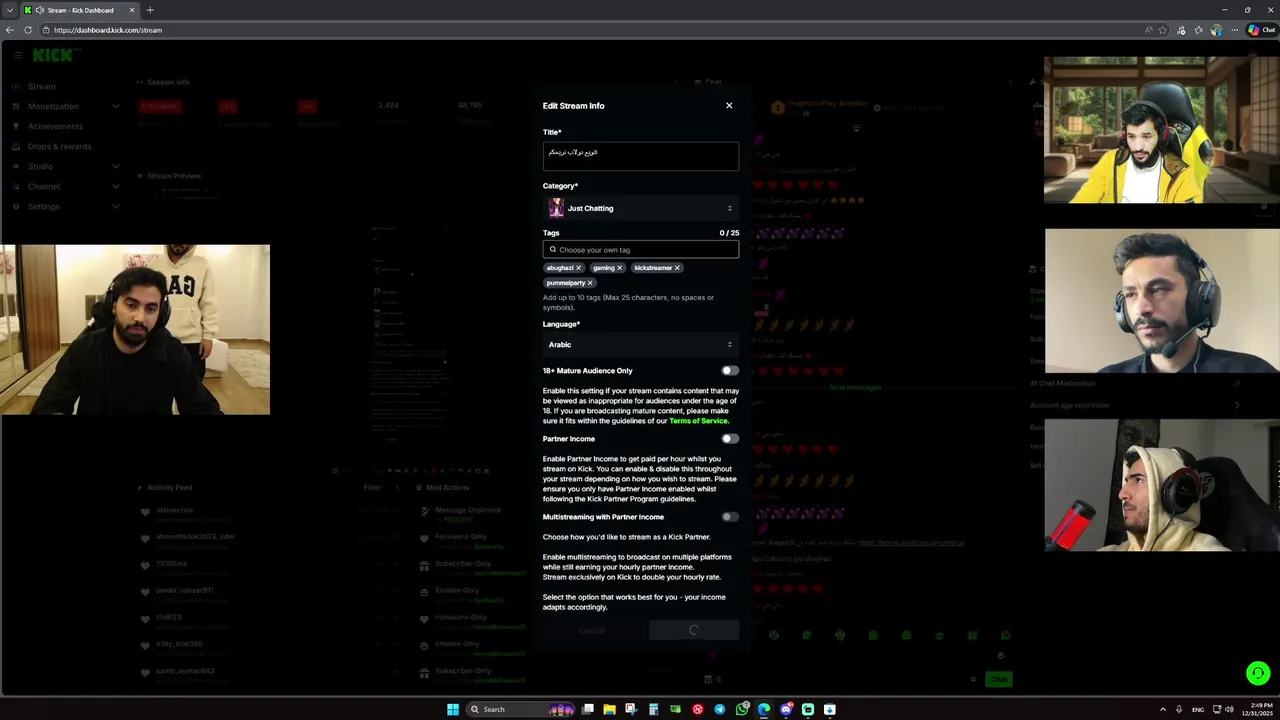Open Settings in the sidebar
Viewport: 1280px width, 720px height.
44,206
